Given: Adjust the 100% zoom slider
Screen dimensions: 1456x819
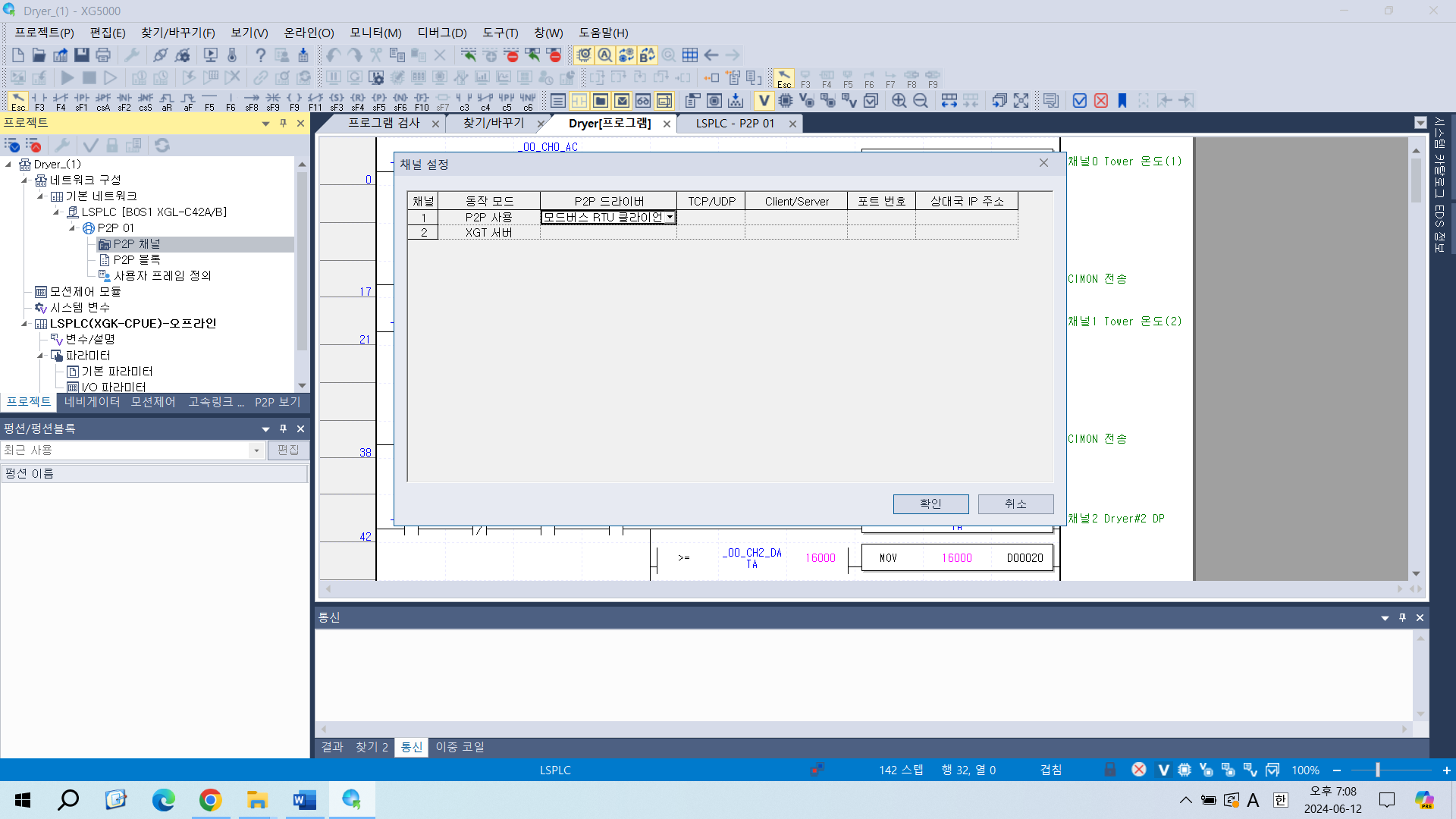Looking at the screenshot, I should (x=1376, y=770).
